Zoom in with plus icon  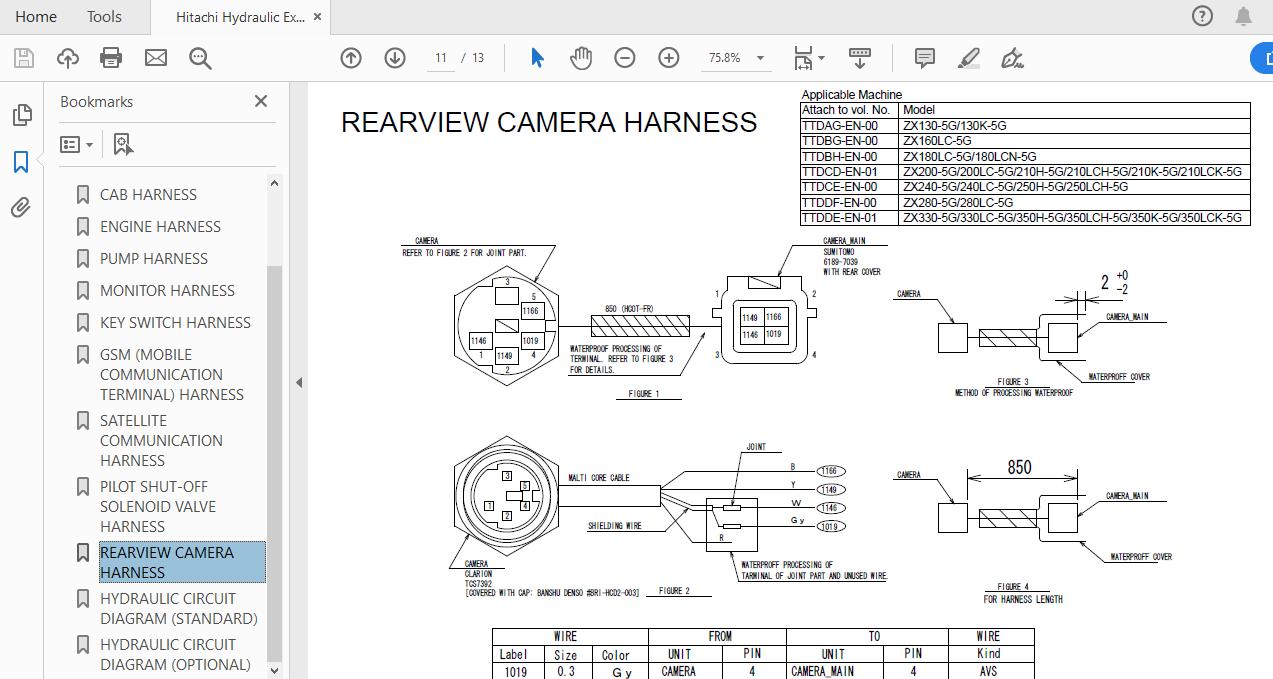(x=669, y=58)
